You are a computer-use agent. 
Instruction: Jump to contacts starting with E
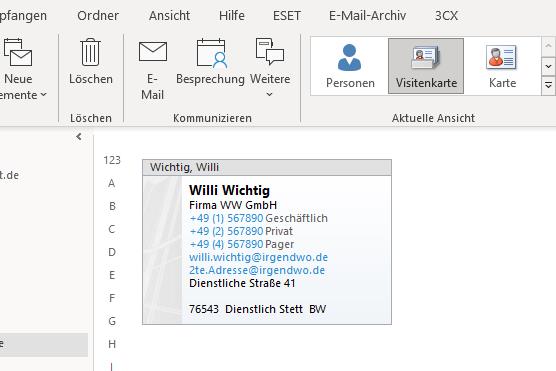[112, 275]
